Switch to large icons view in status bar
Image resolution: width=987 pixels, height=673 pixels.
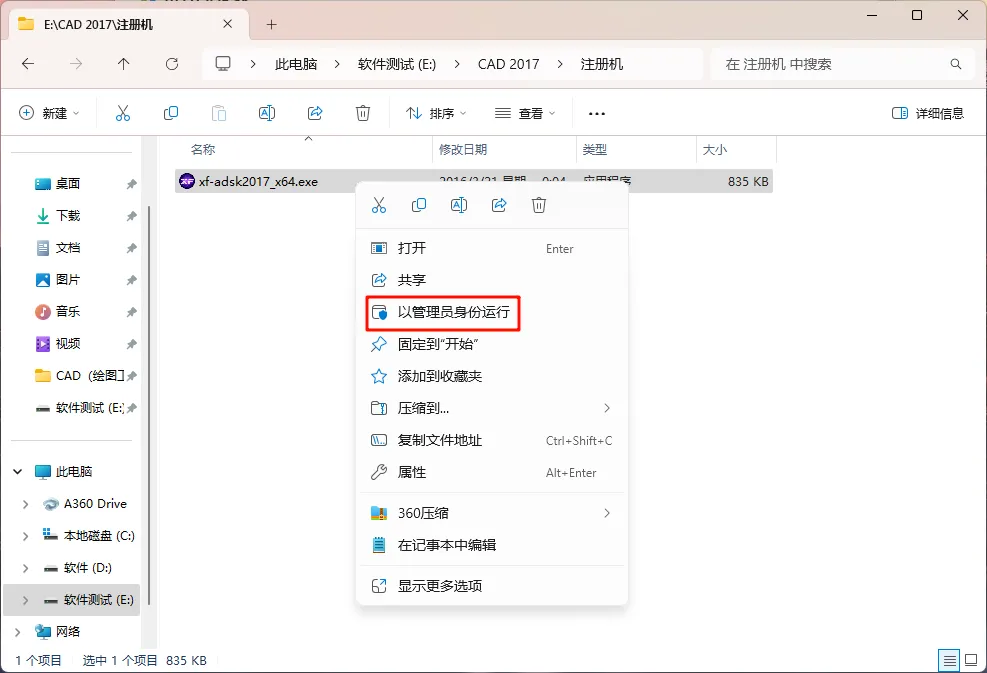[971, 660]
